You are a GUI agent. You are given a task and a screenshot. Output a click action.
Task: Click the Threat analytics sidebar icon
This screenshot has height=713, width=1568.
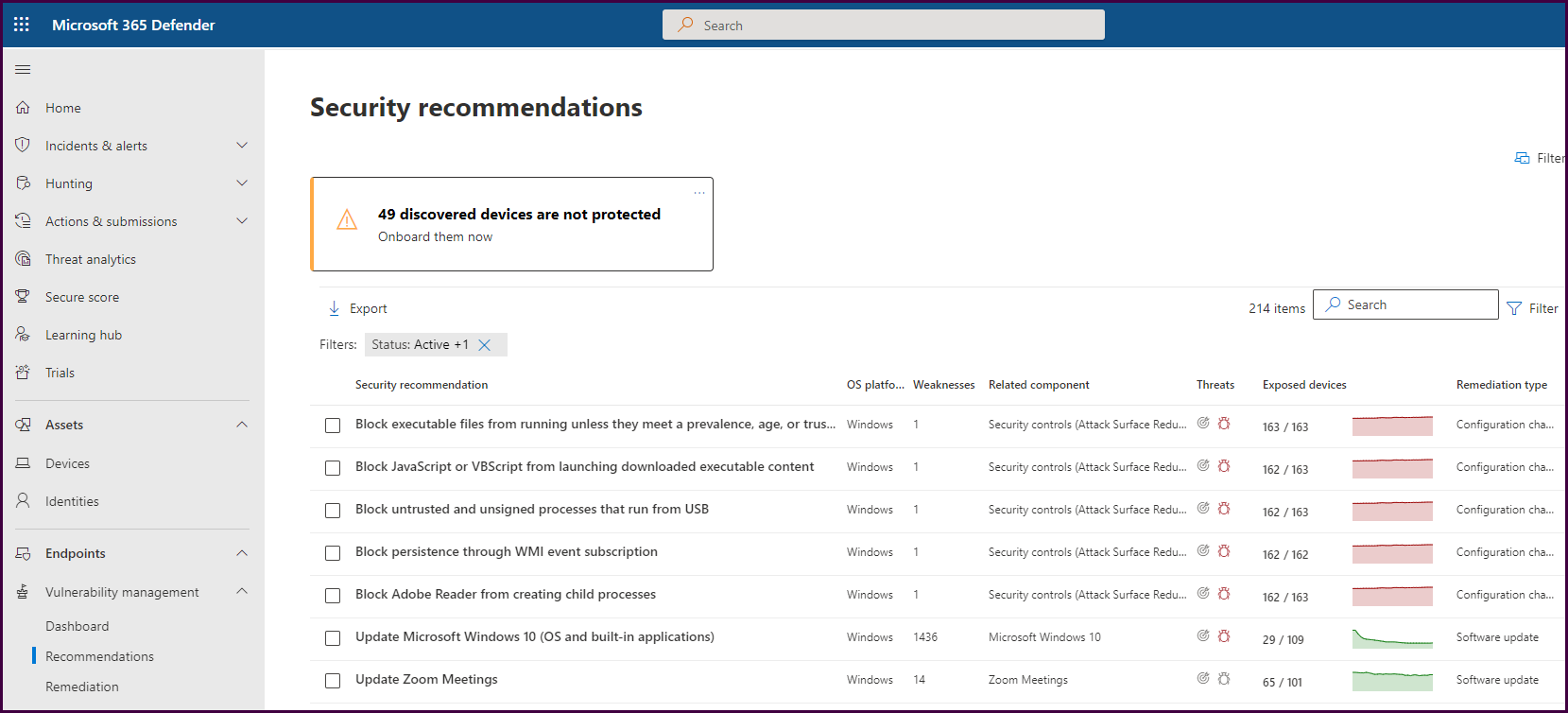[23, 259]
